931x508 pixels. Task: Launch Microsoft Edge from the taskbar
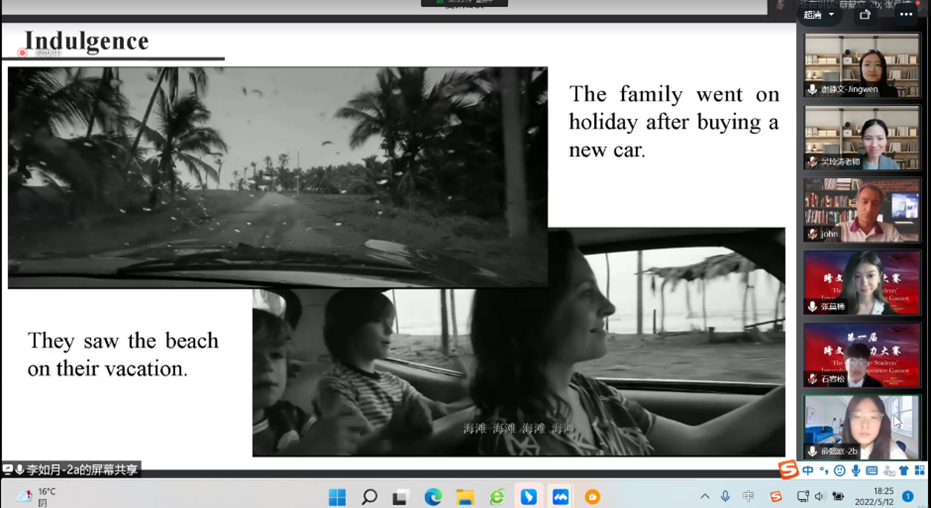[433, 496]
